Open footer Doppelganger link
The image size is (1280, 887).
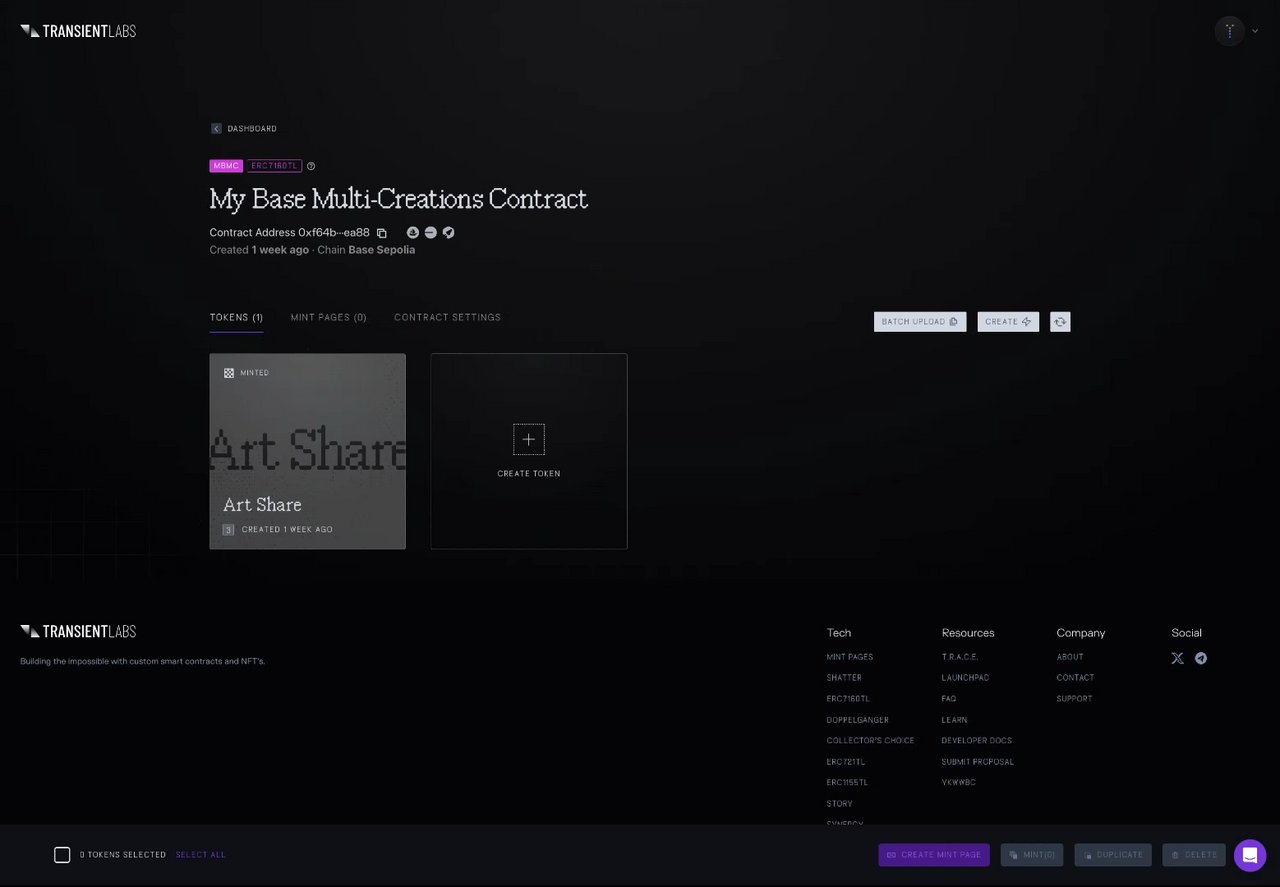[858, 720]
